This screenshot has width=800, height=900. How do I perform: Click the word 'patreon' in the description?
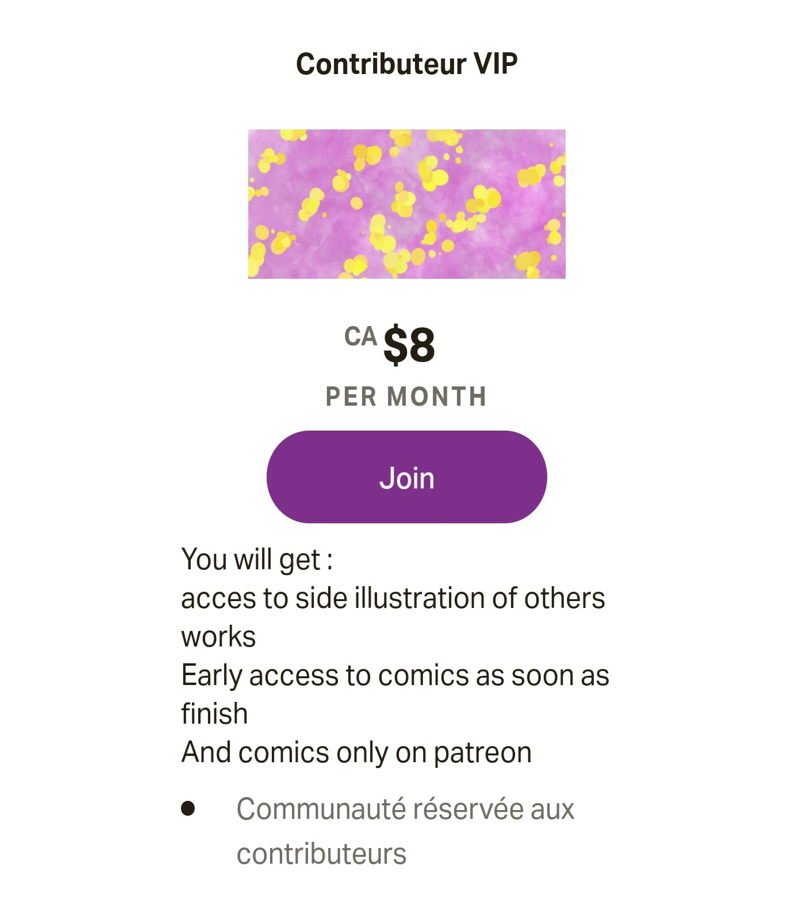(x=483, y=752)
